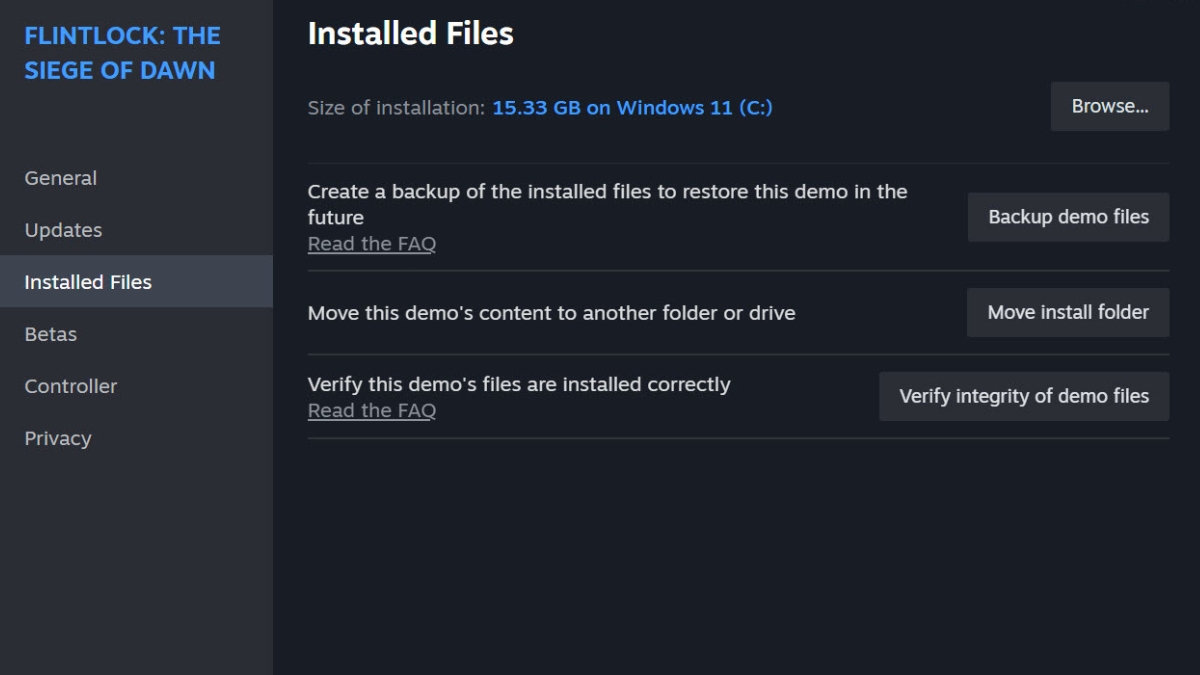1200x675 pixels.
Task: Click the Browse button to open install folder
Action: click(1109, 106)
